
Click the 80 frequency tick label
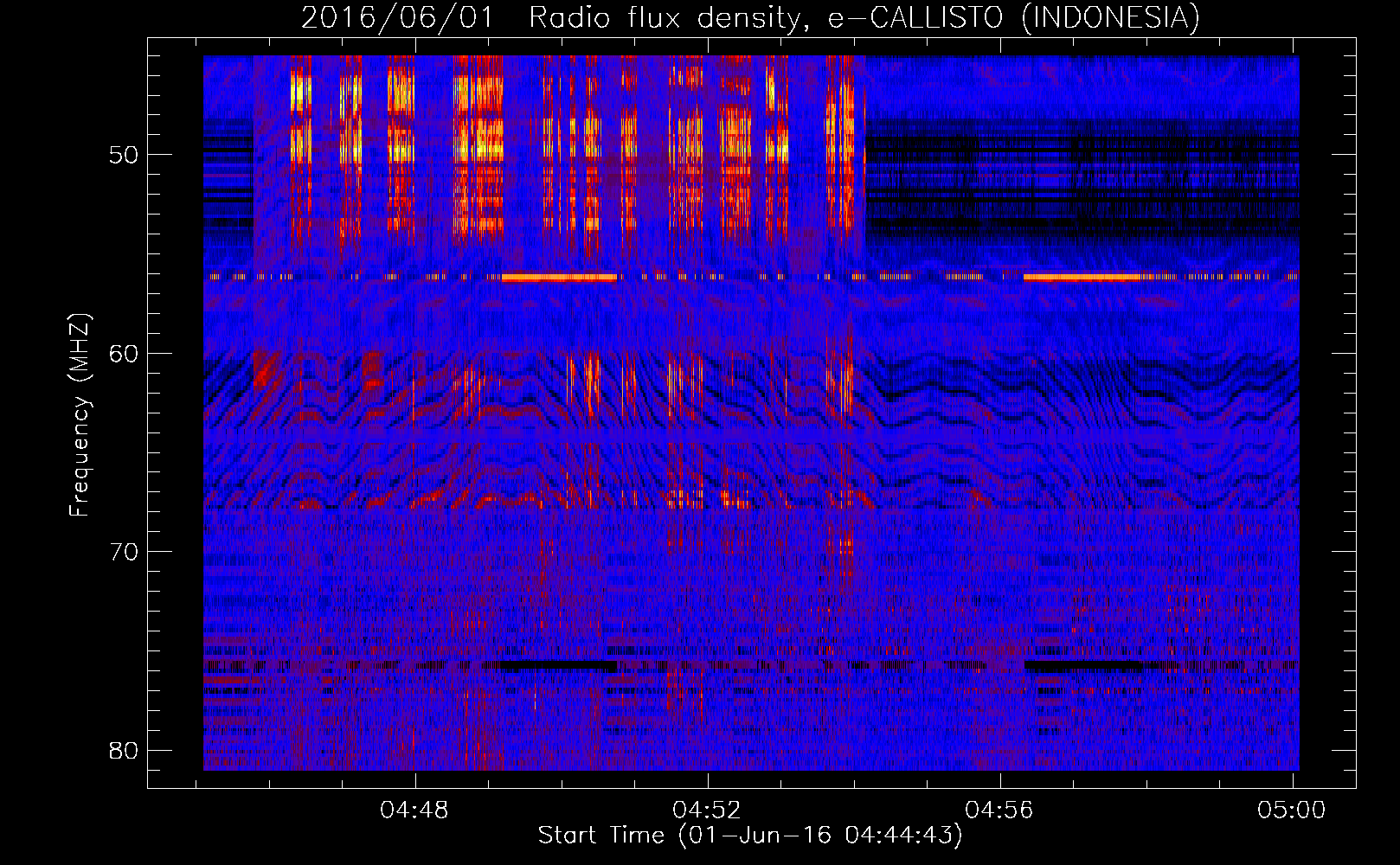click(124, 750)
